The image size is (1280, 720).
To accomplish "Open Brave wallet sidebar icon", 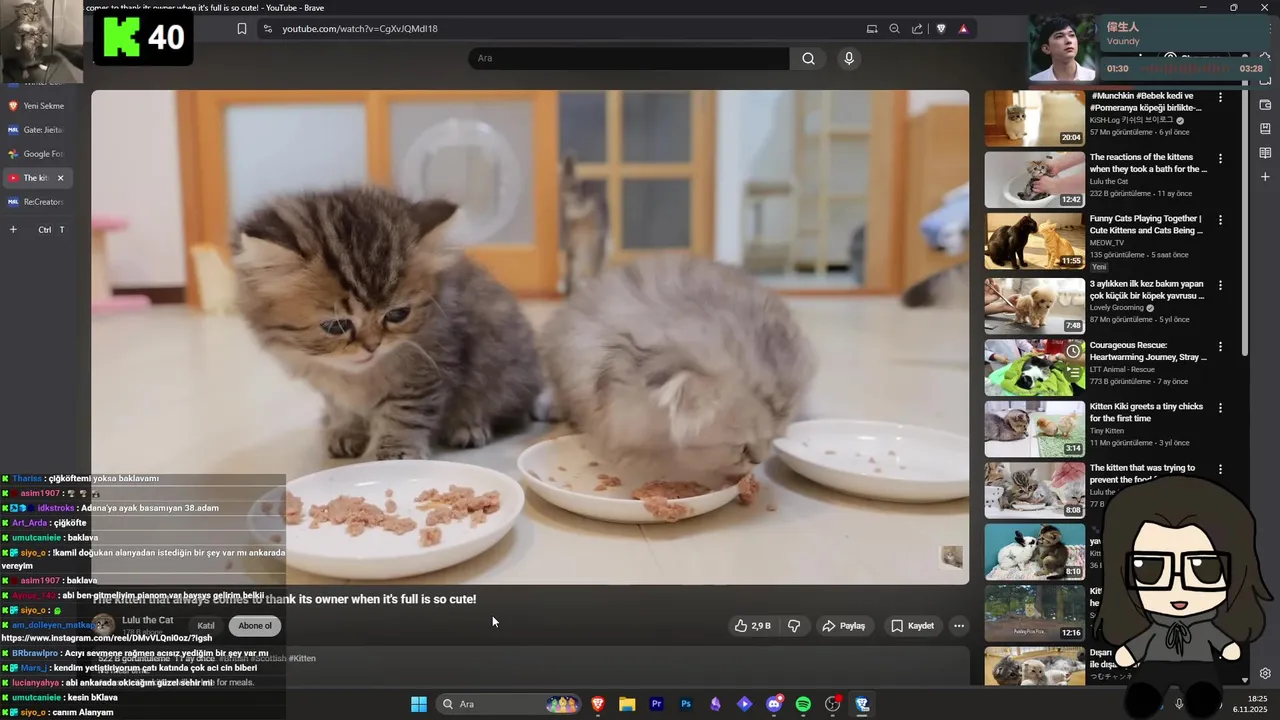I will click(1265, 105).
